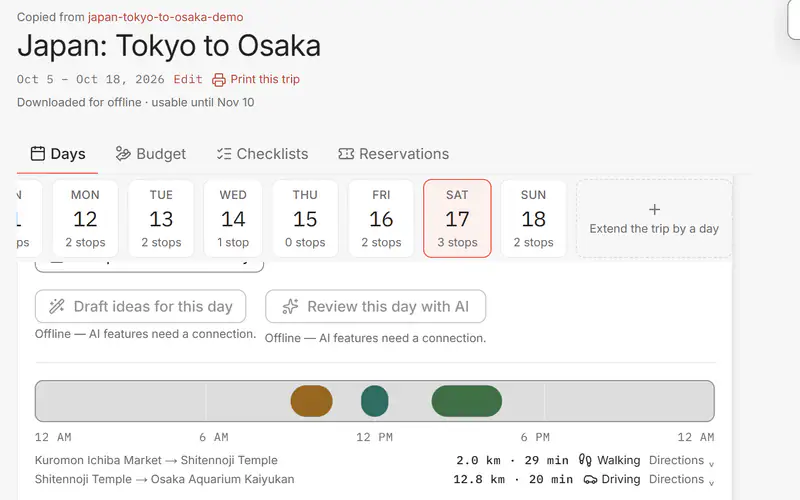This screenshot has height=500, width=800.
Task: Click Shitennoji Temple → Osaka Aquarium Kaiyukan text
Action: [164, 480]
